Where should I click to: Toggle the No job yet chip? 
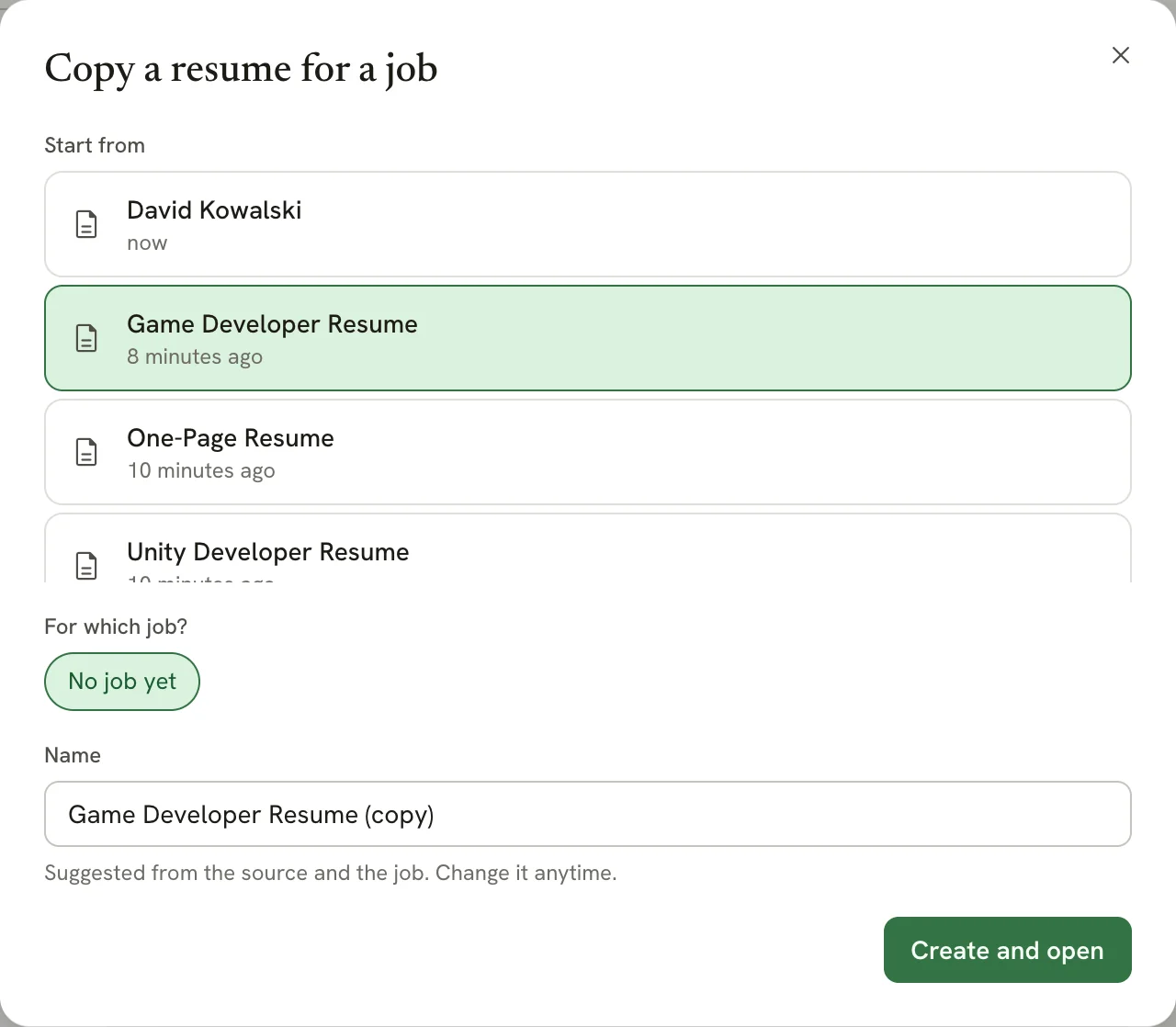122,682
